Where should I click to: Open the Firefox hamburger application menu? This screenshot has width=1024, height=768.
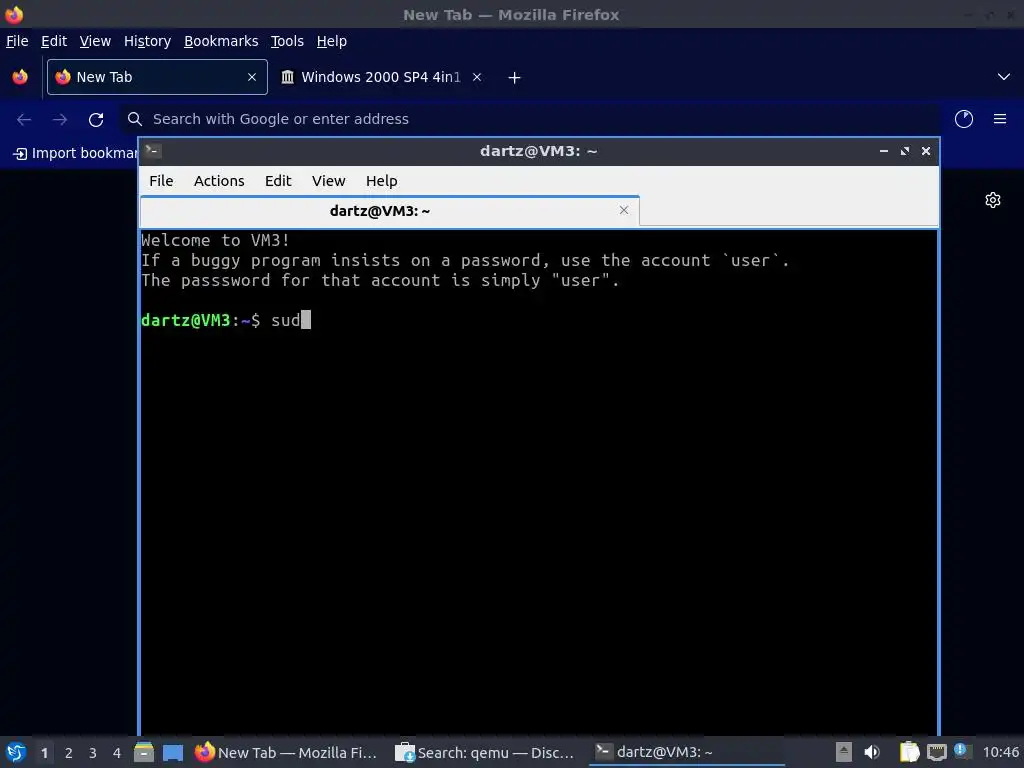(1000, 119)
